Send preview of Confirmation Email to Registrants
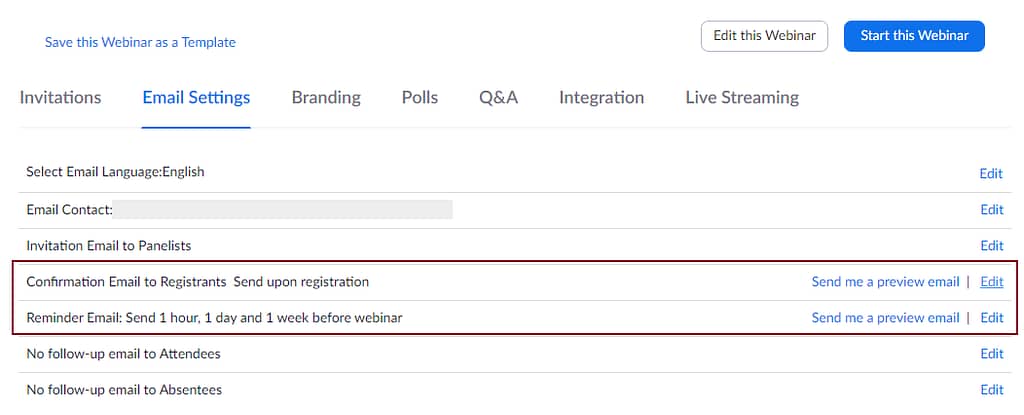 point(885,282)
